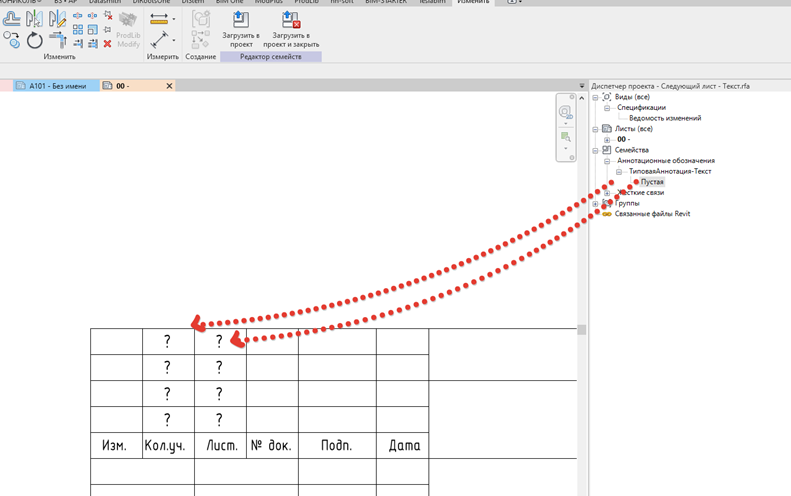Use Trim/Extend Multiple Elements tool
This screenshot has width=791, height=496.
(92, 44)
